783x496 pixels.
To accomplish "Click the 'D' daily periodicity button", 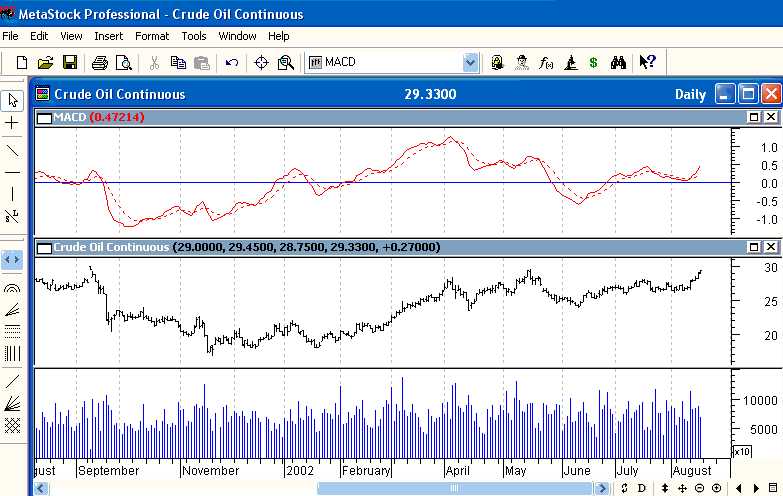I will coord(641,488).
